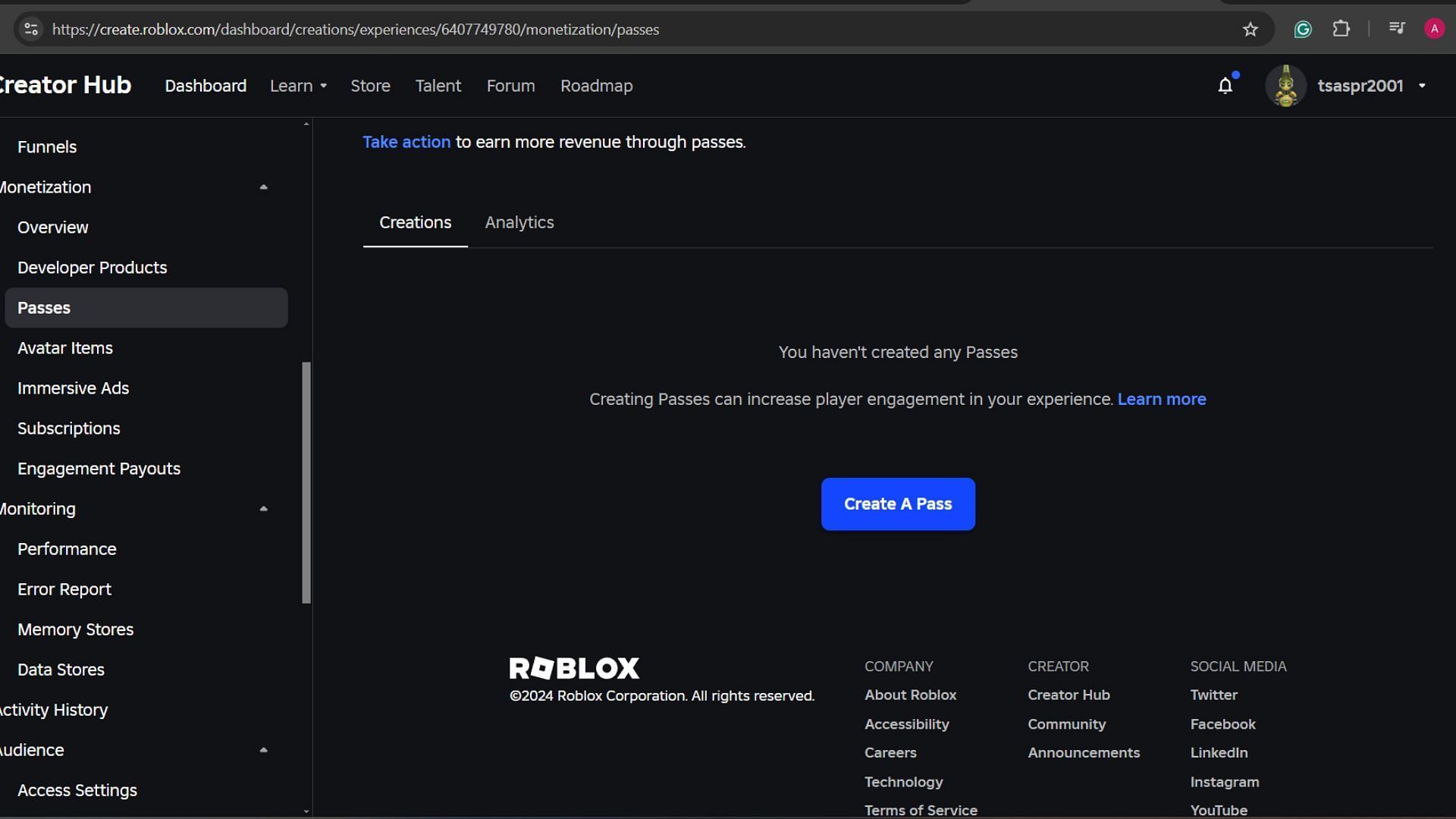Collapse the Monitoring section
Image resolution: width=1456 pixels, height=819 pixels.
(263, 509)
